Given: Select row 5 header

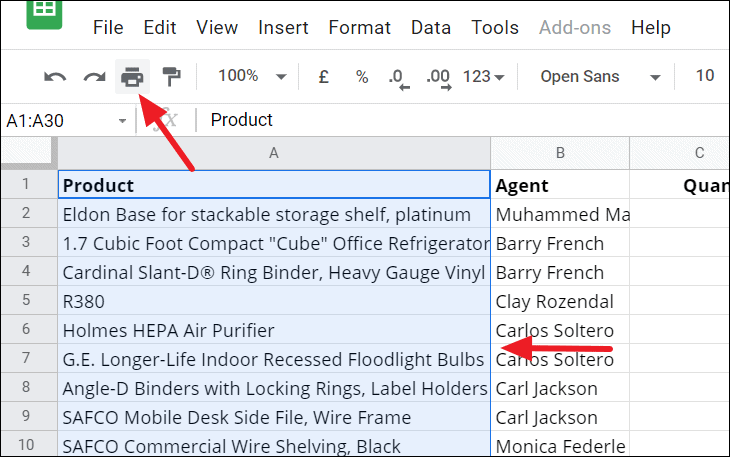Looking at the screenshot, I should coord(27,300).
